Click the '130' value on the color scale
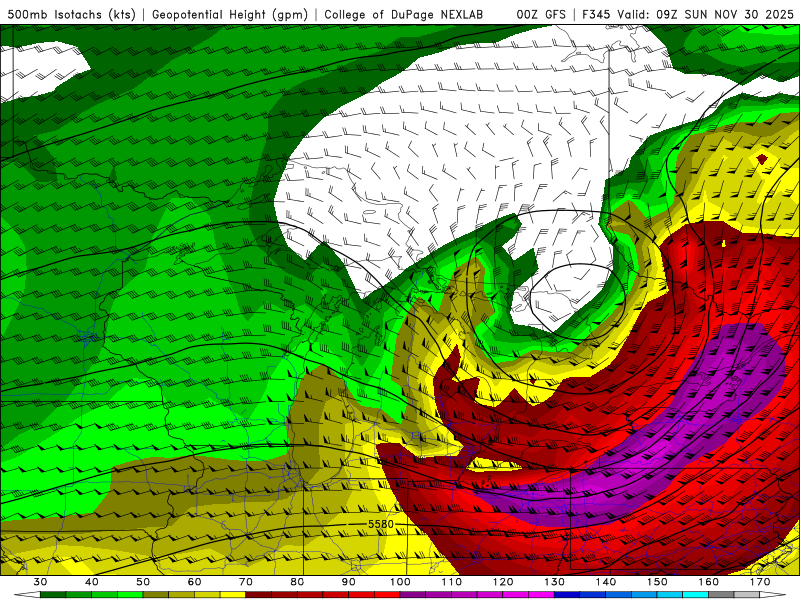 coord(555,582)
